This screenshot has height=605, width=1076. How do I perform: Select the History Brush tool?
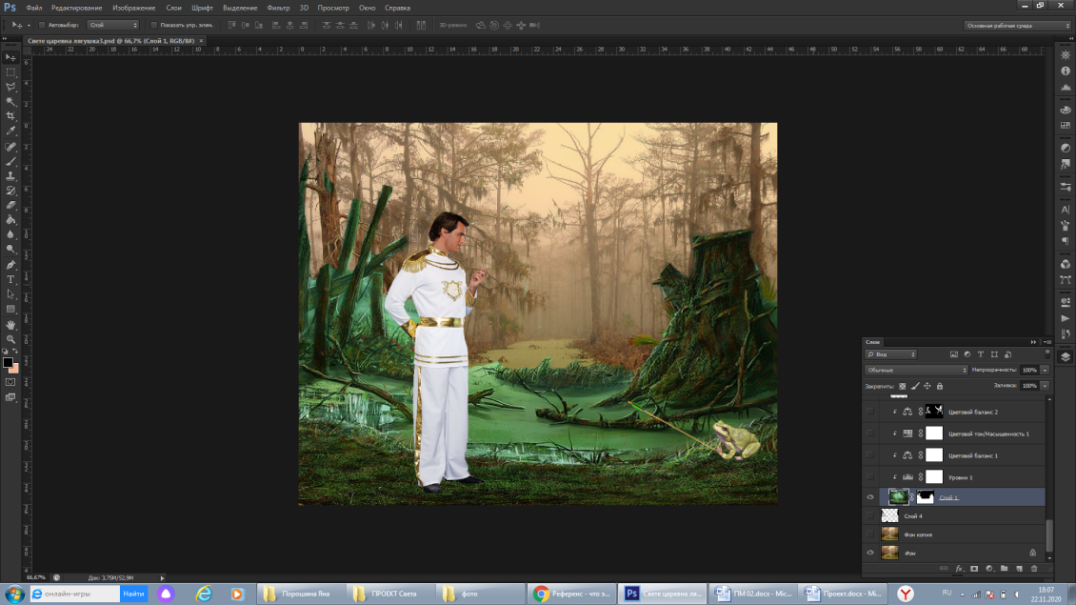point(11,191)
